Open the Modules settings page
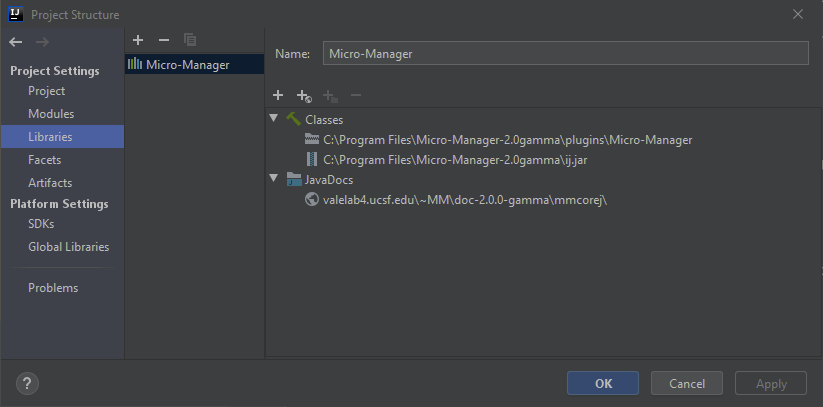 51,114
